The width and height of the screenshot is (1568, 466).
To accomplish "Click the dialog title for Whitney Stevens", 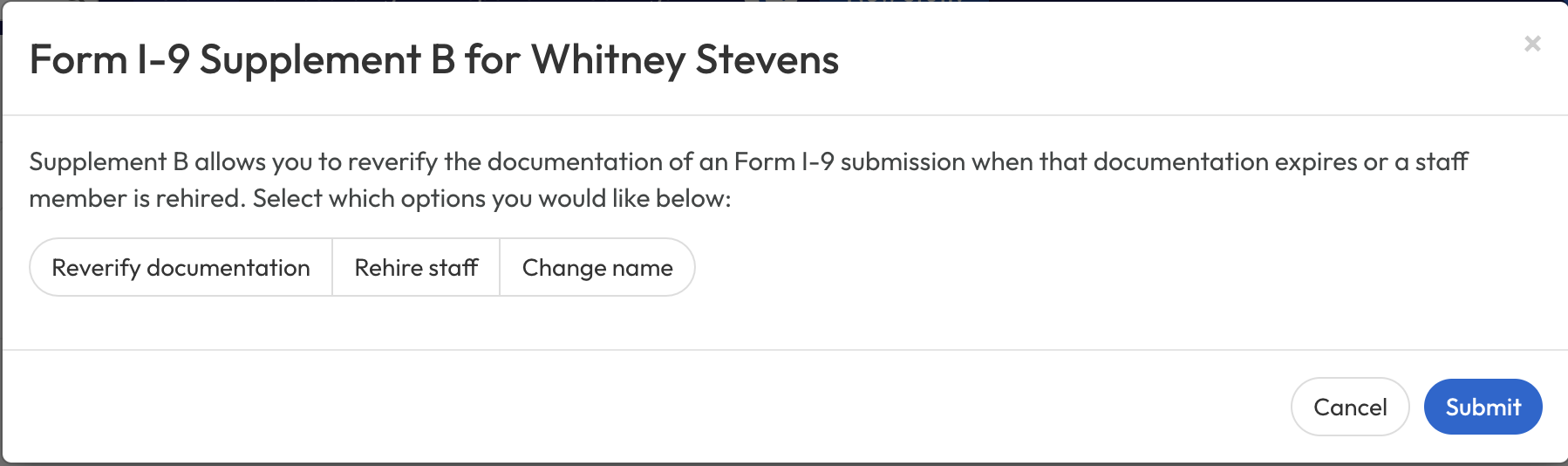I will click(x=433, y=60).
